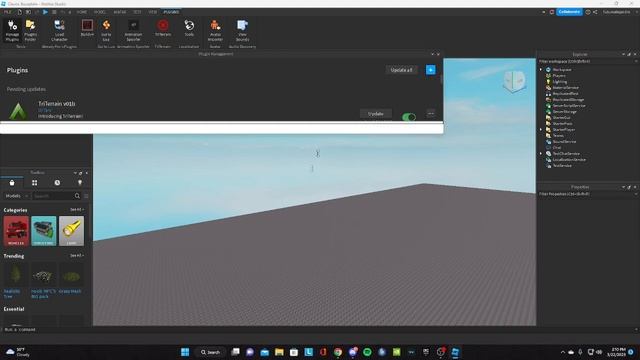Select the Light flashlight category thumbnail
Screen dimensions: 640x360
click(x=71, y=231)
